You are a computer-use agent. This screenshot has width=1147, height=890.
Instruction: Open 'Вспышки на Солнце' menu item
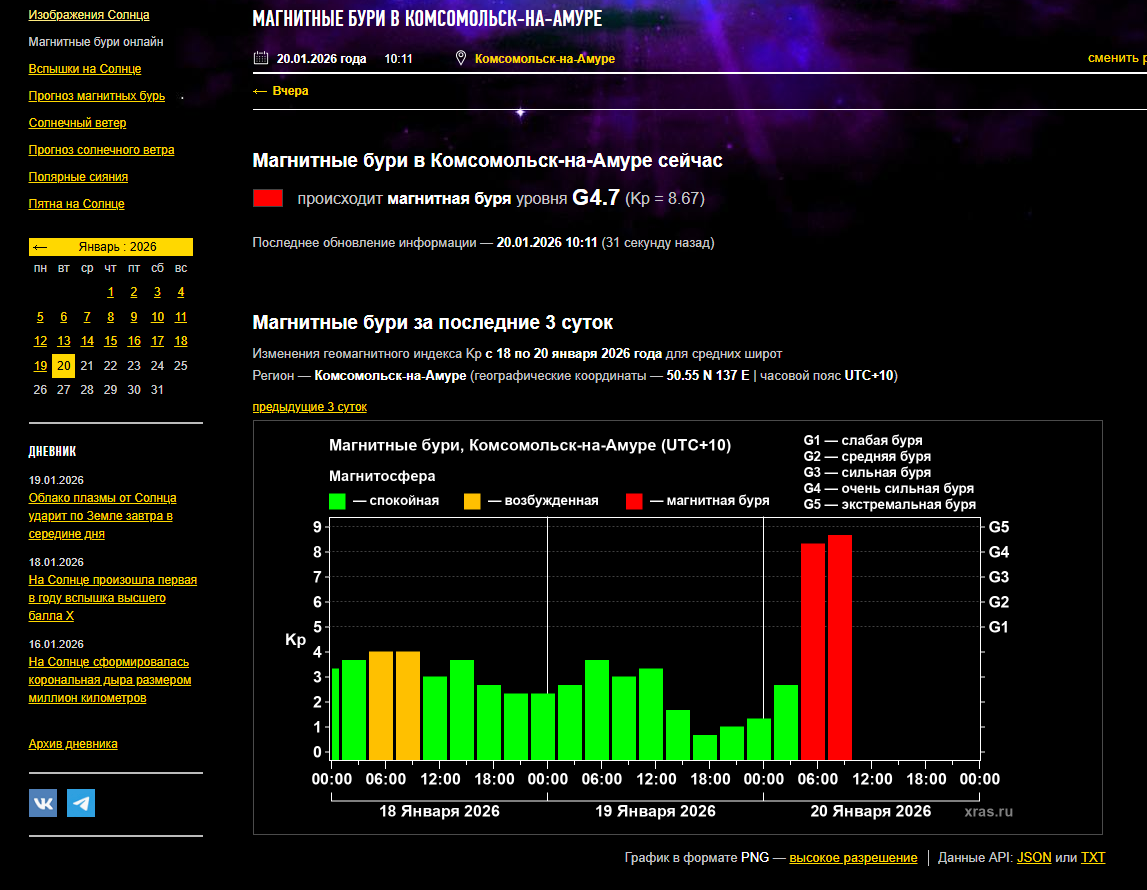coord(85,69)
